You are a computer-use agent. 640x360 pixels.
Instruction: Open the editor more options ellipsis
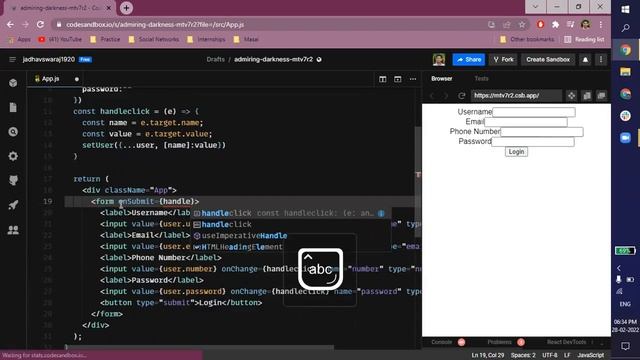pos(413,79)
